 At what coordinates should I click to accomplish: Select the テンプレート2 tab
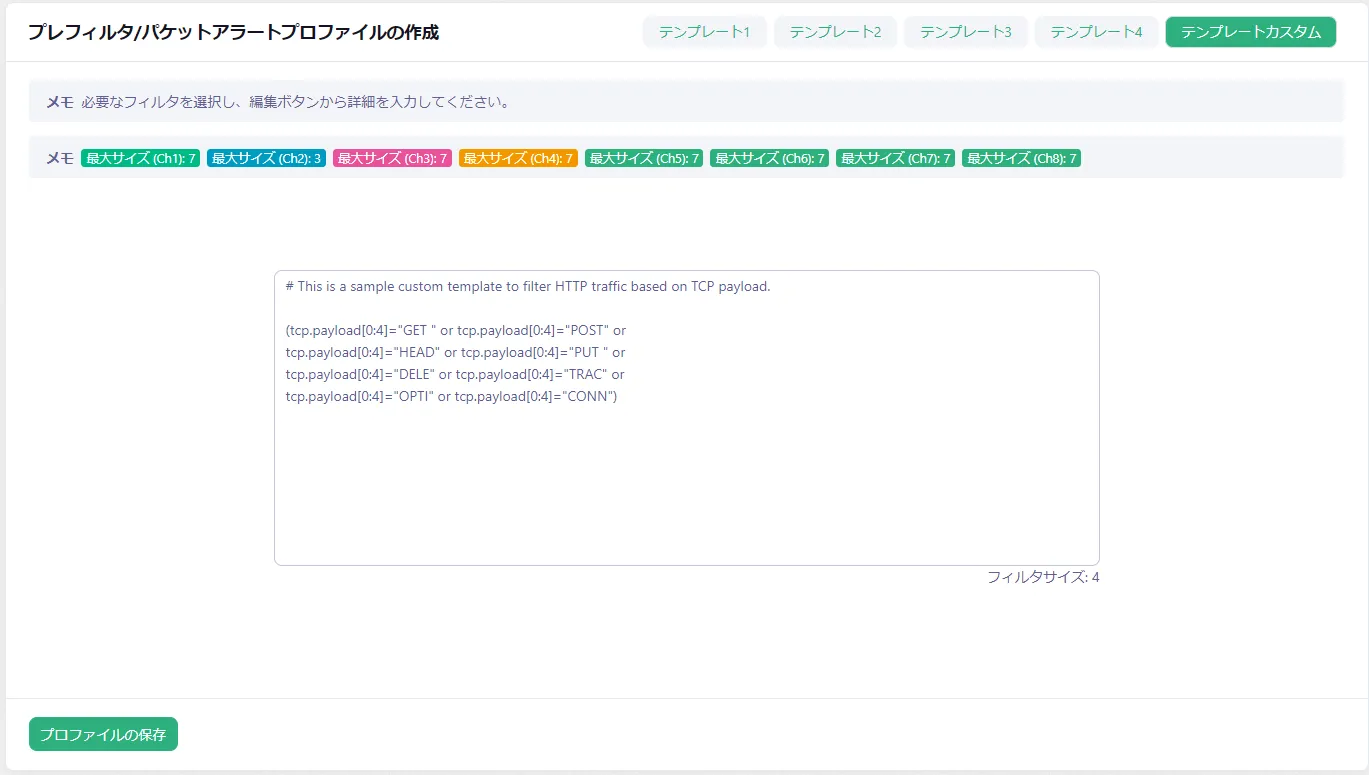coord(835,32)
